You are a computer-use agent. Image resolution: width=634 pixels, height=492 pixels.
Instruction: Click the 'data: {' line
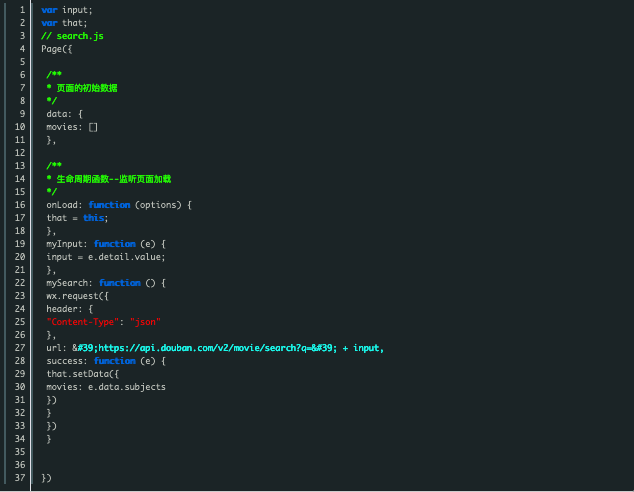pos(65,114)
